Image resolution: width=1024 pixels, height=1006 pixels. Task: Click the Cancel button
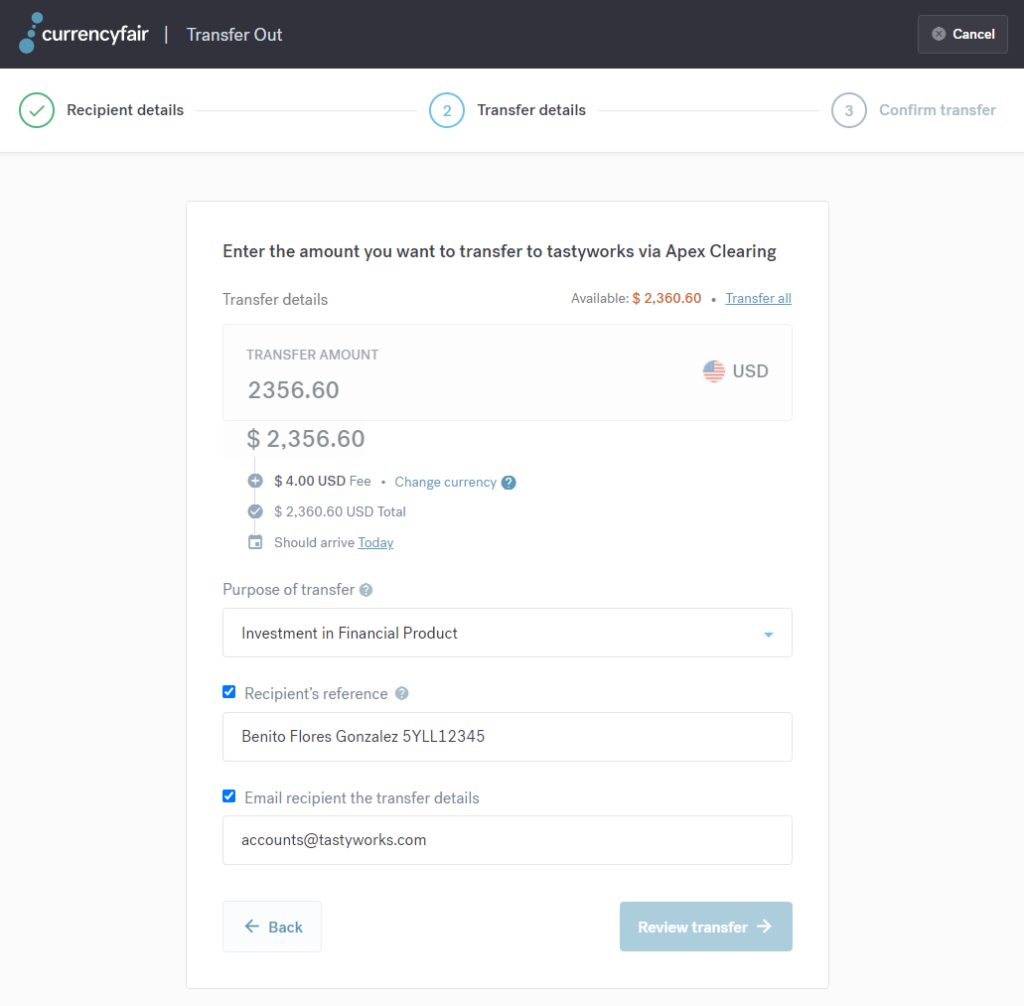click(962, 34)
